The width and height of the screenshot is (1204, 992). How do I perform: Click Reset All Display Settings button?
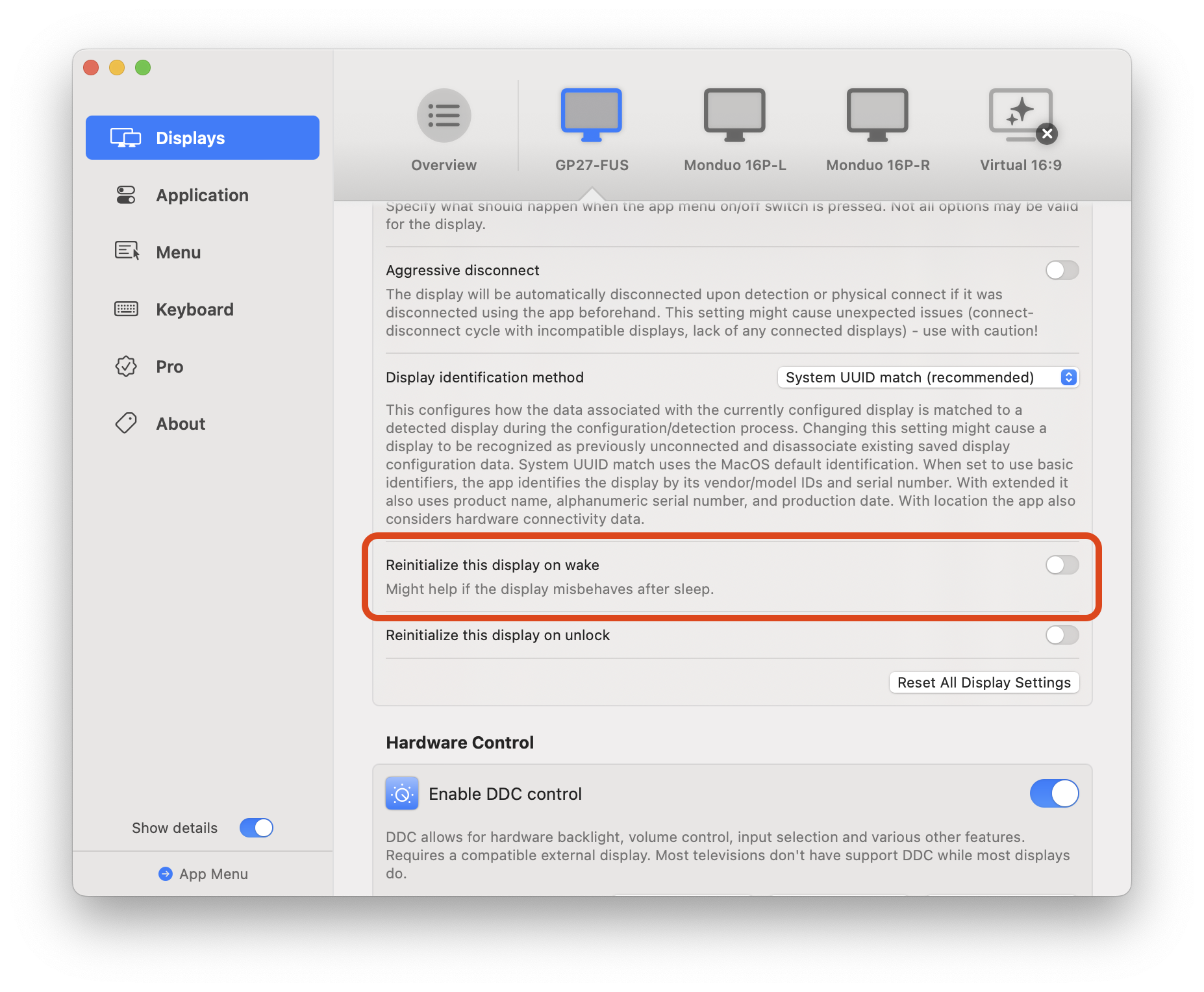[x=984, y=682]
